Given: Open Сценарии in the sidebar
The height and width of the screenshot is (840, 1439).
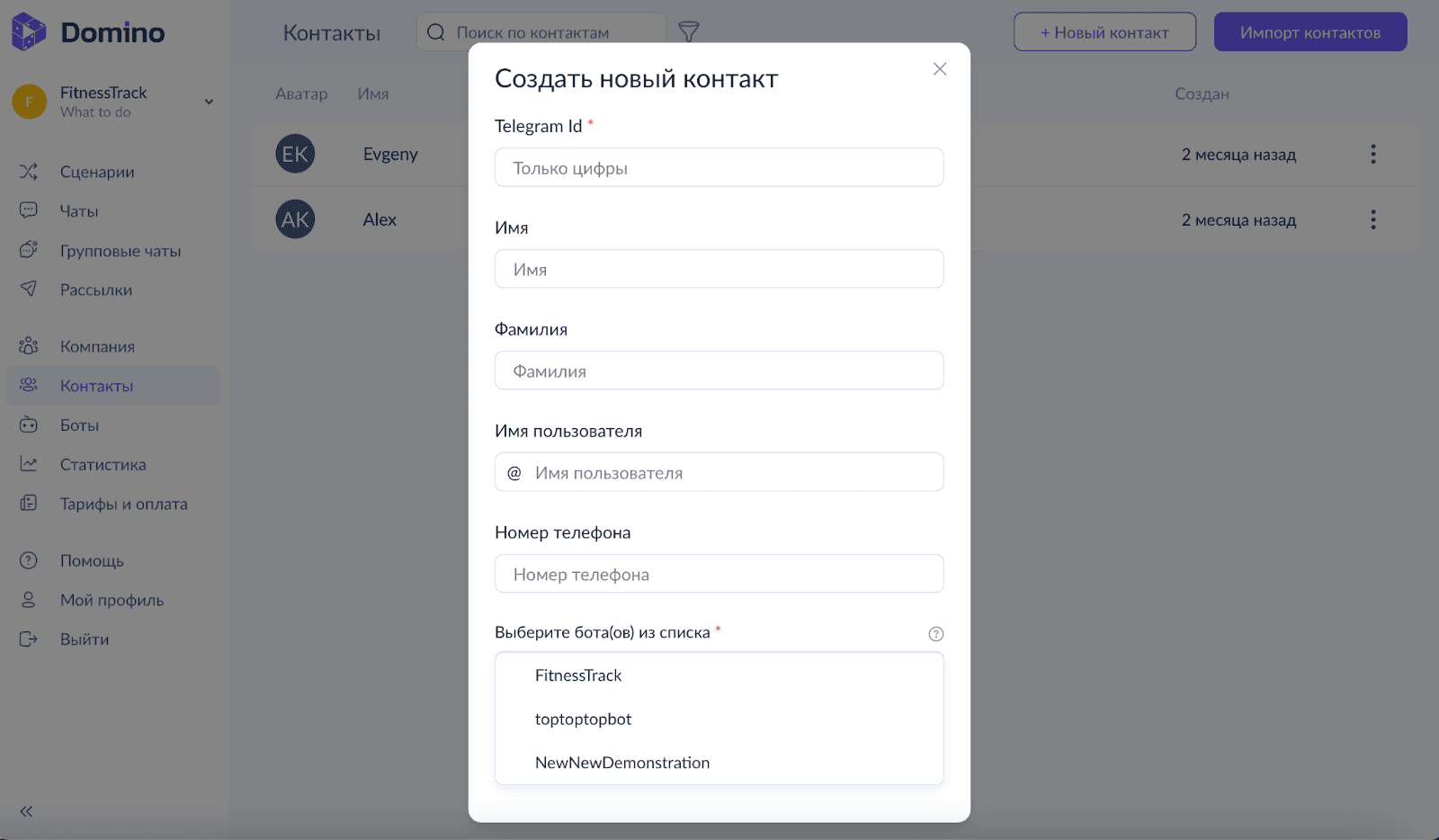Looking at the screenshot, I should [x=97, y=172].
